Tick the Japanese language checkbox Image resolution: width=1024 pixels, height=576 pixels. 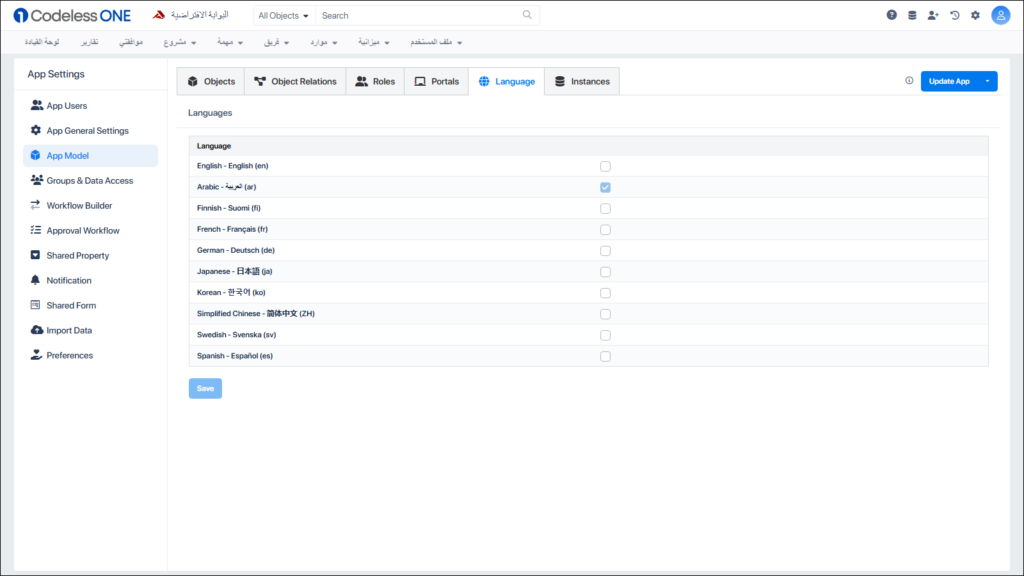605,272
